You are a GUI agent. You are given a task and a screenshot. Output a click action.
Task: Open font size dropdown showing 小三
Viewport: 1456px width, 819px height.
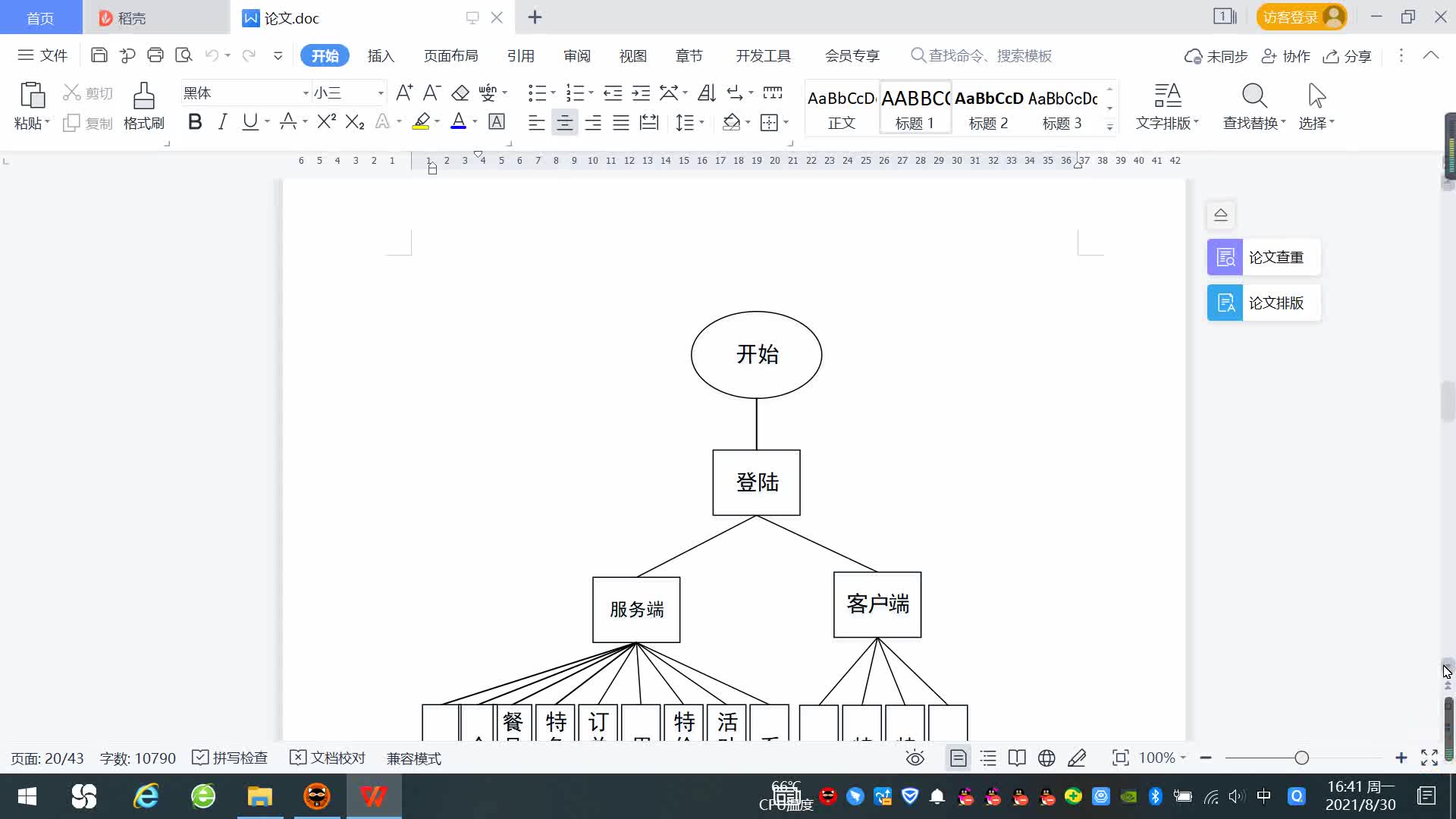(381, 93)
